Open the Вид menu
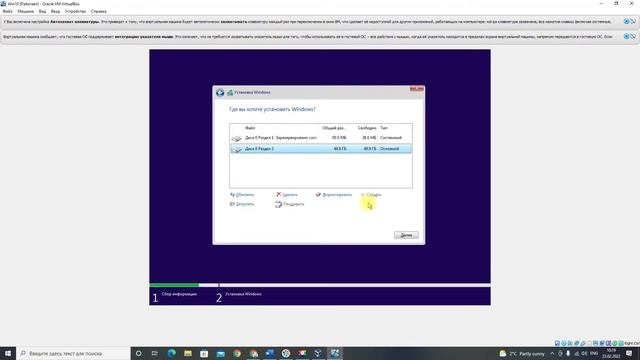This screenshot has width=640, height=360. [42, 11]
